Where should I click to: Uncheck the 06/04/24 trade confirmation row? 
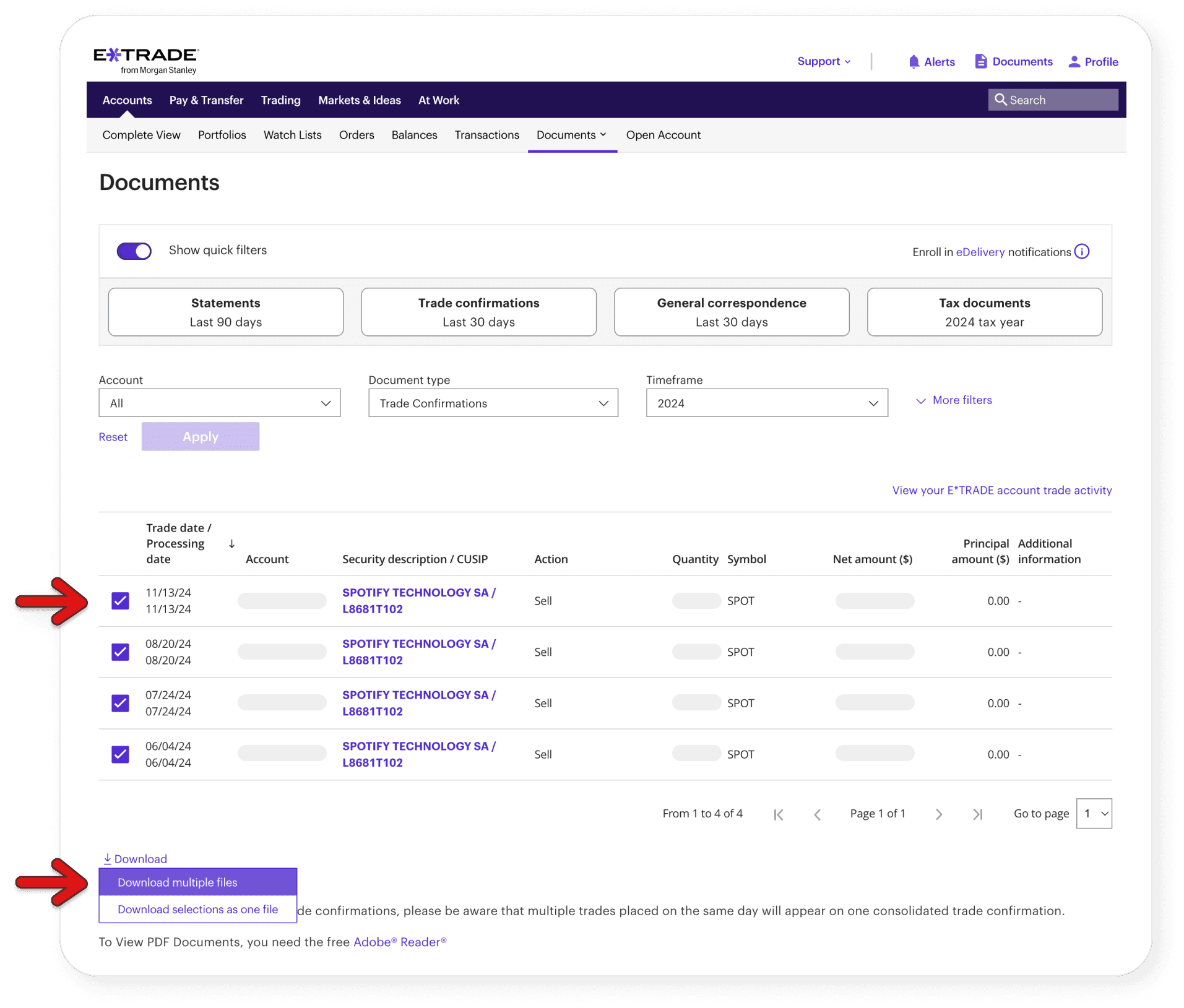coord(120,755)
